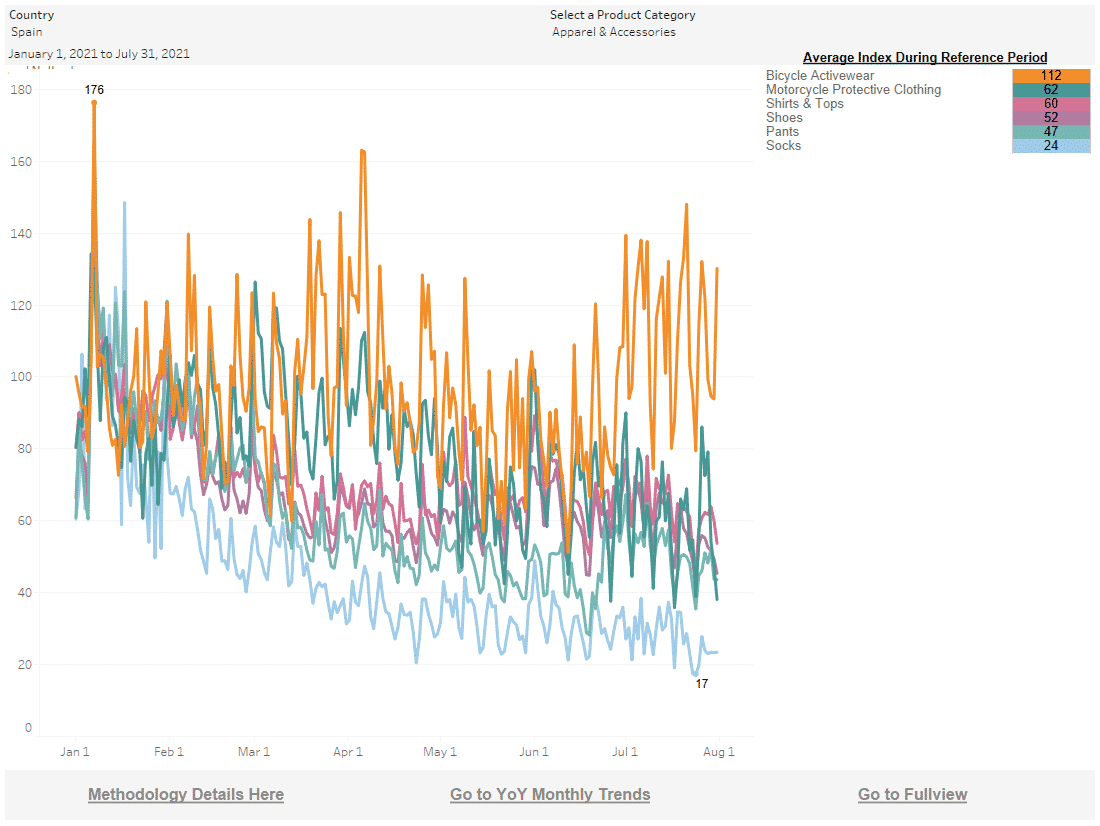Click the pink Shirts & Tops swatch 60
1100x826 pixels.
(1050, 104)
